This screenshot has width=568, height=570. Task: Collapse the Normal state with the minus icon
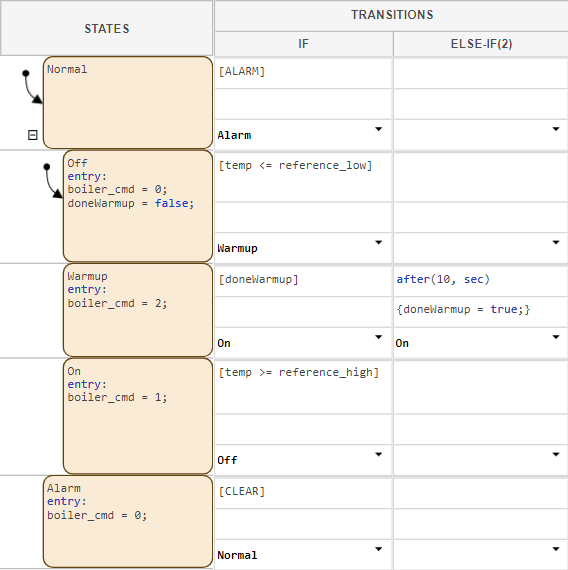33,135
